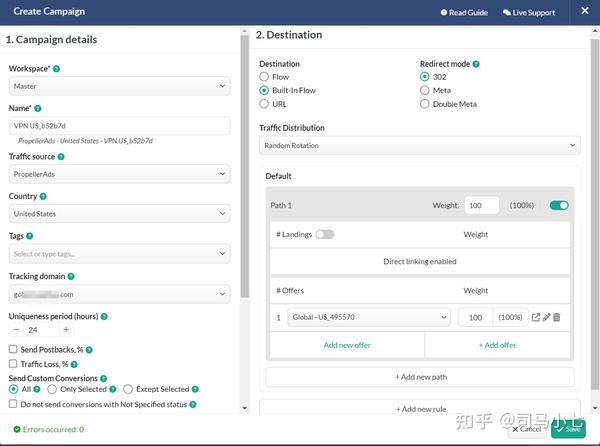Select Only Selected conversions option
The image size is (600, 446).
[52, 389]
